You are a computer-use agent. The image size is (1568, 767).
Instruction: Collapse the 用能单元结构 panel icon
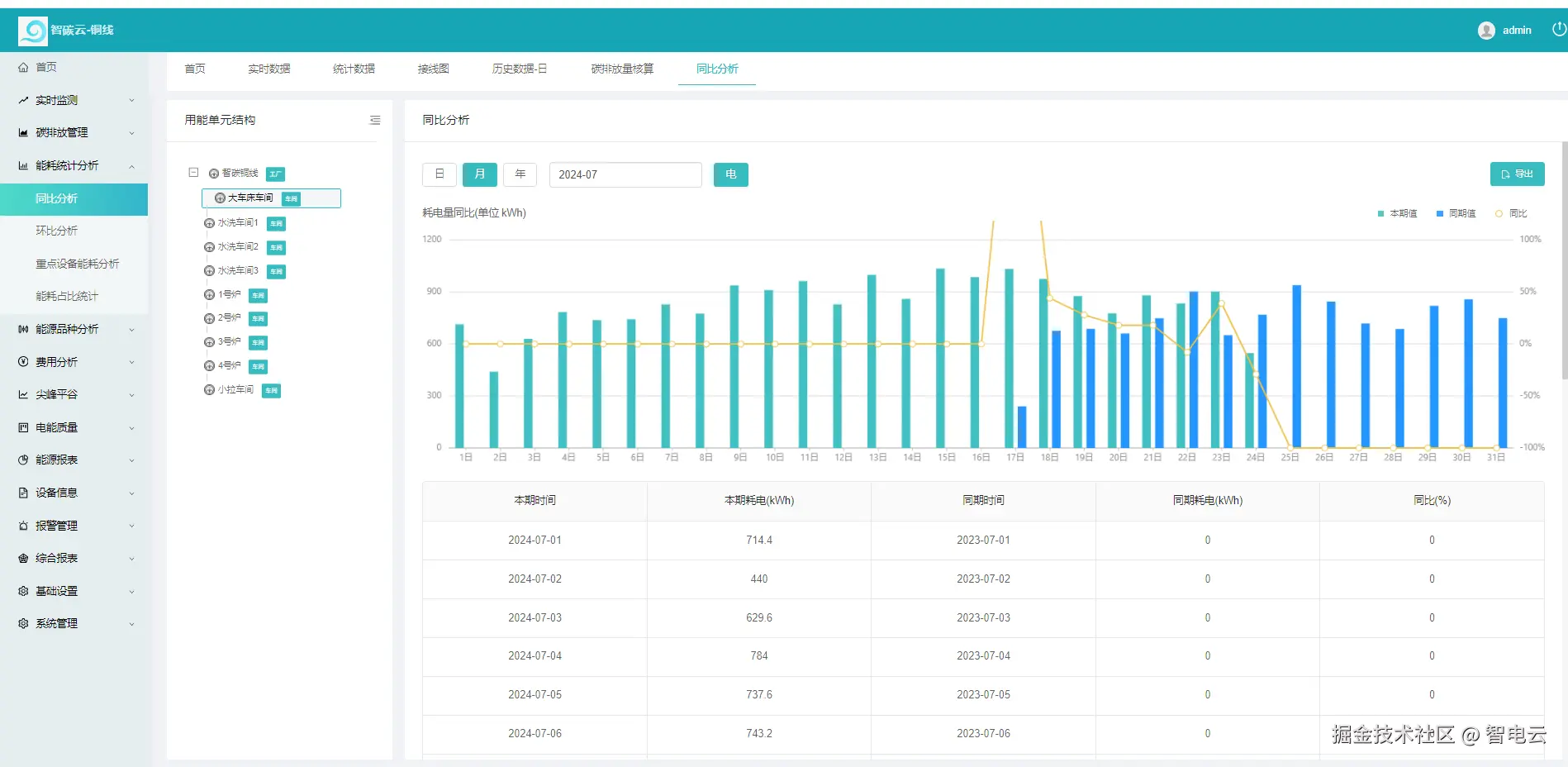pos(375,120)
